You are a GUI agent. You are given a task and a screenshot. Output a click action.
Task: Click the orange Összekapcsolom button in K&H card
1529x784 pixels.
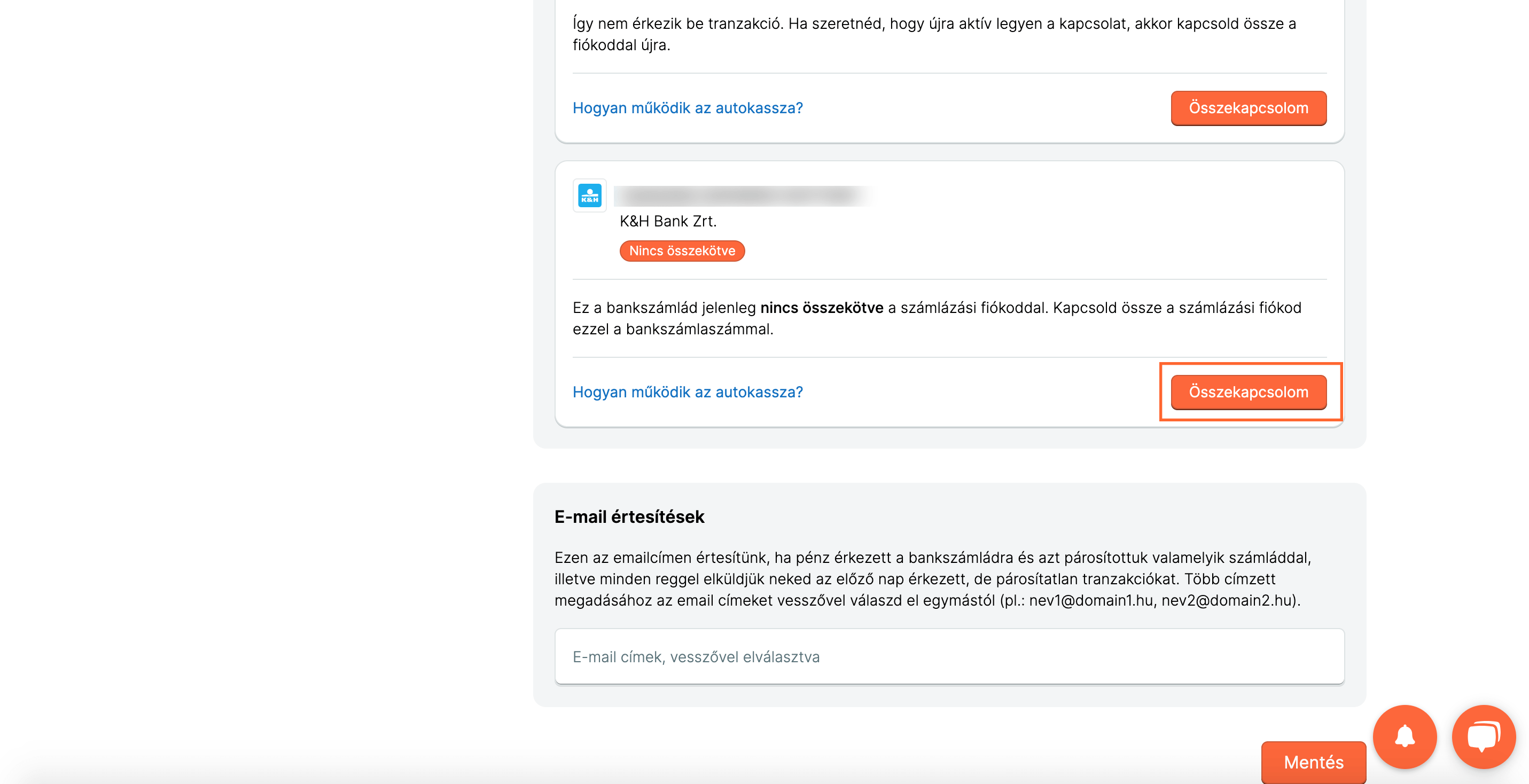1248,391
